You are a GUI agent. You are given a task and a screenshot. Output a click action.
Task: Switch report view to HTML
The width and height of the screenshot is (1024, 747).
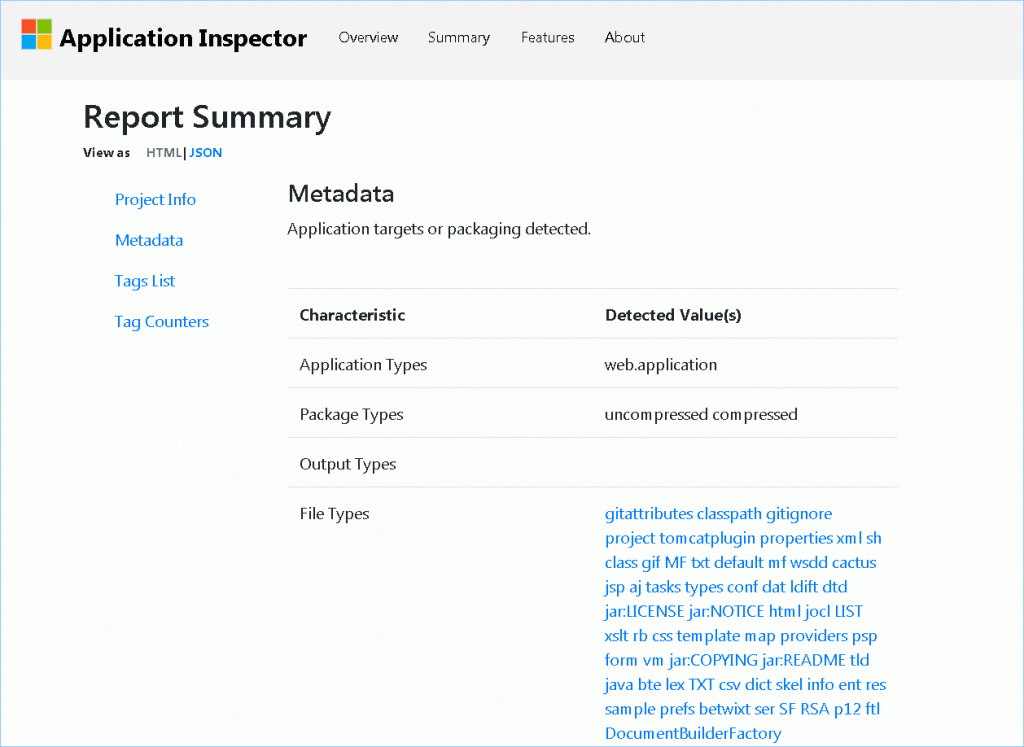click(164, 153)
